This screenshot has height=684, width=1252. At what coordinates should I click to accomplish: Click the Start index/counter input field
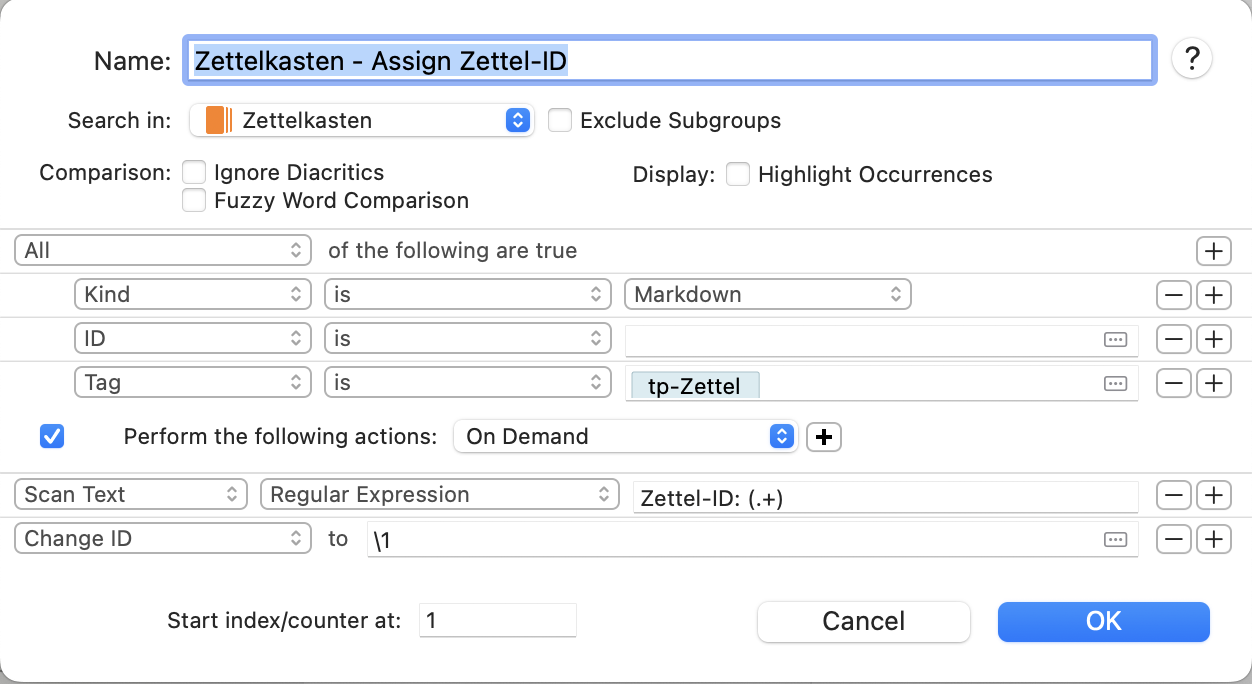click(x=497, y=621)
